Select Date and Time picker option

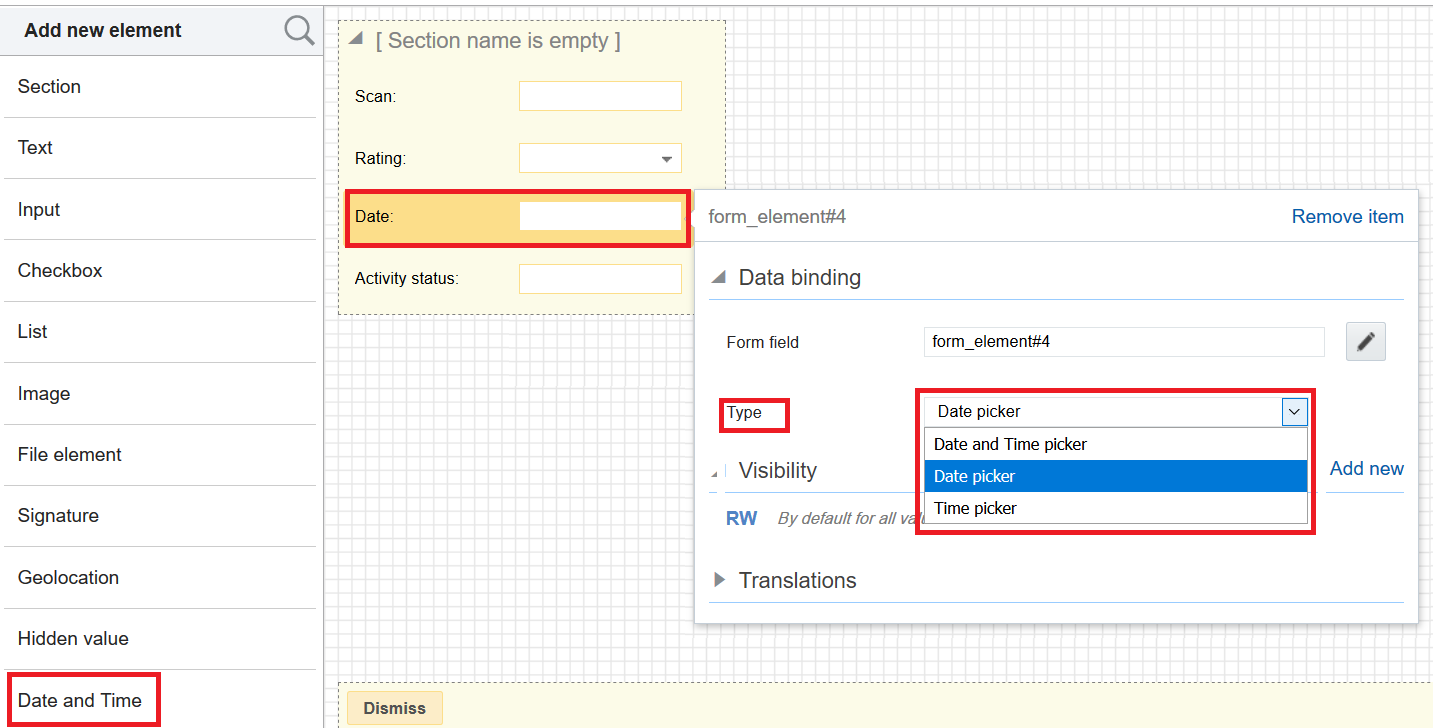[1010, 444]
